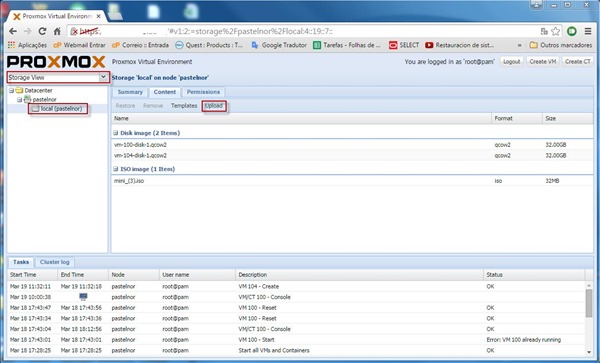
Task: Click the task list scroll down arrow
Action: (x=589, y=352)
